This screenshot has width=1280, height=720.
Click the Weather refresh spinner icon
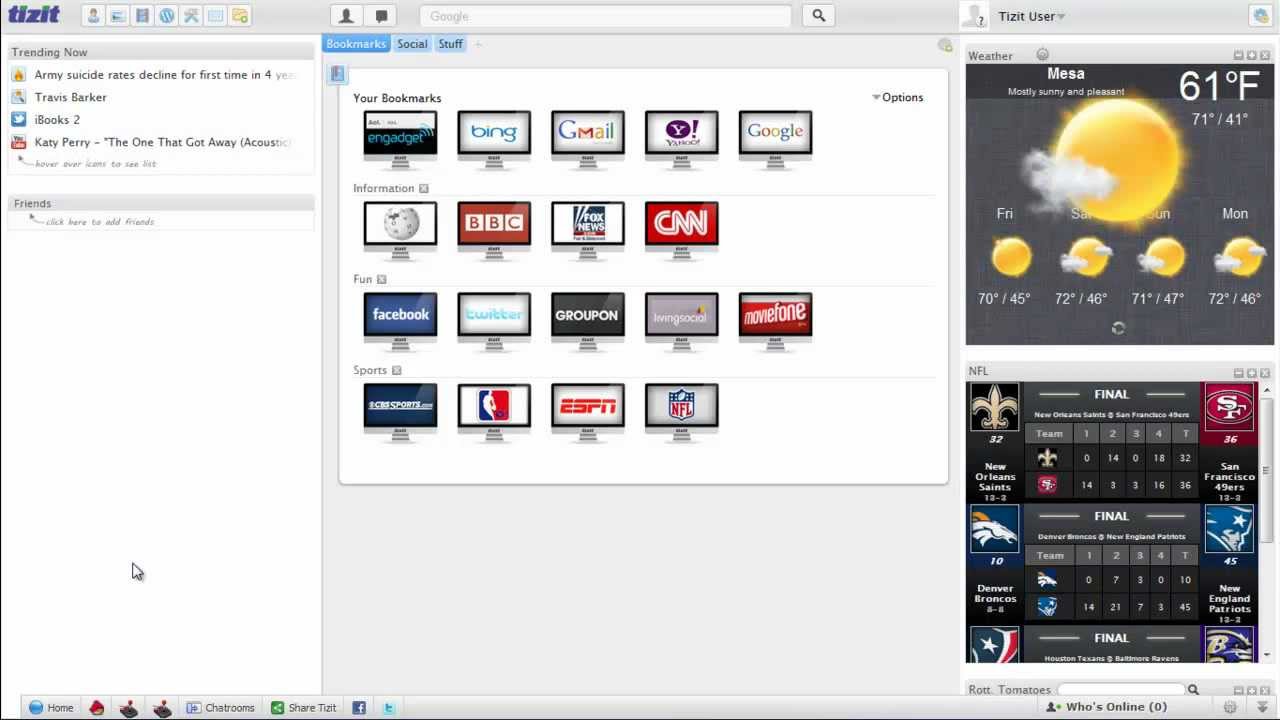pyautogui.click(x=1118, y=328)
